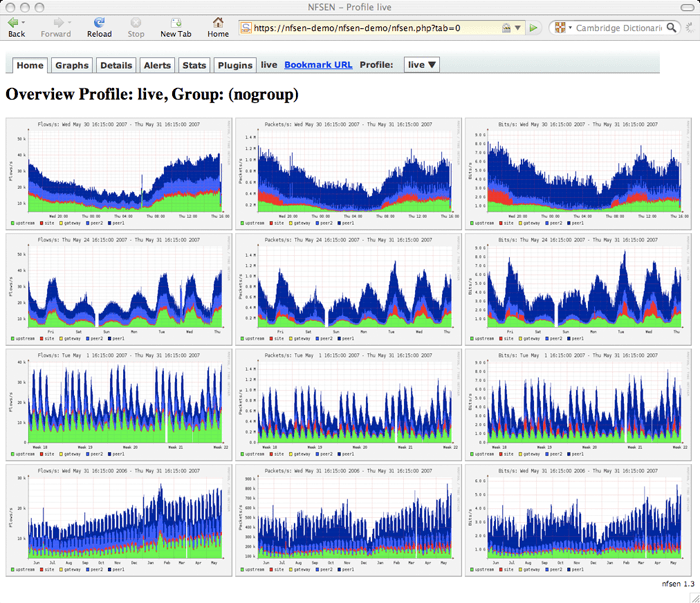The height and width of the screenshot is (603, 700).
Task: Click the Overview Profile: live heading
Action: tap(152, 95)
